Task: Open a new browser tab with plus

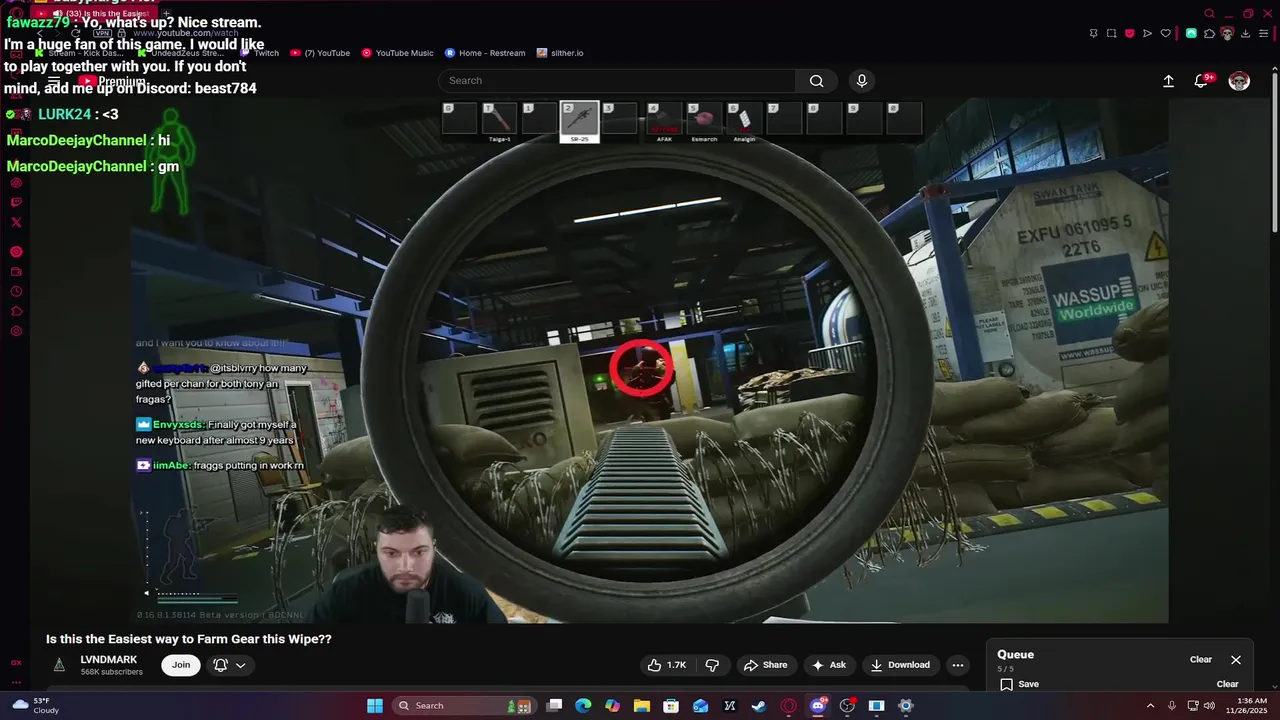Action: pyautogui.click(x=166, y=13)
